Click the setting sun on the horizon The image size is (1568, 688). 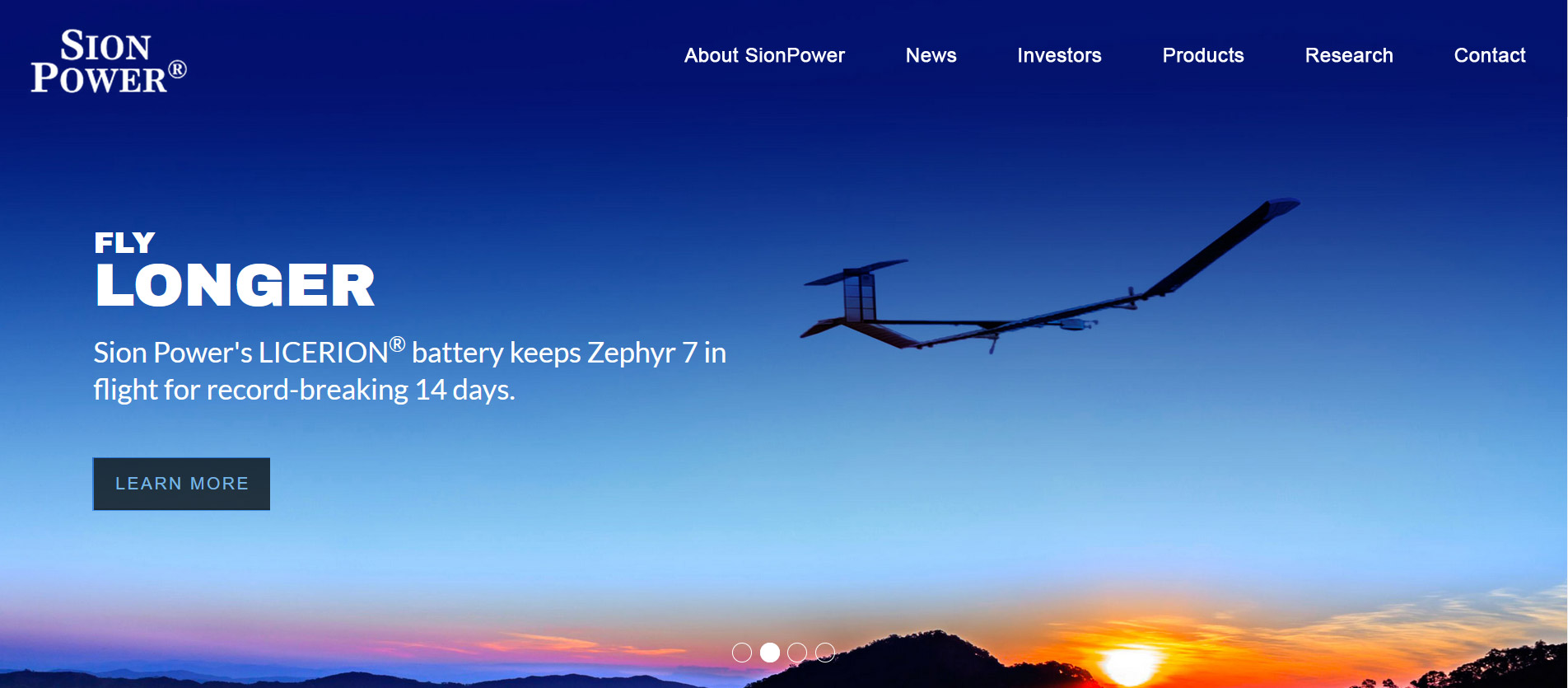1128,665
